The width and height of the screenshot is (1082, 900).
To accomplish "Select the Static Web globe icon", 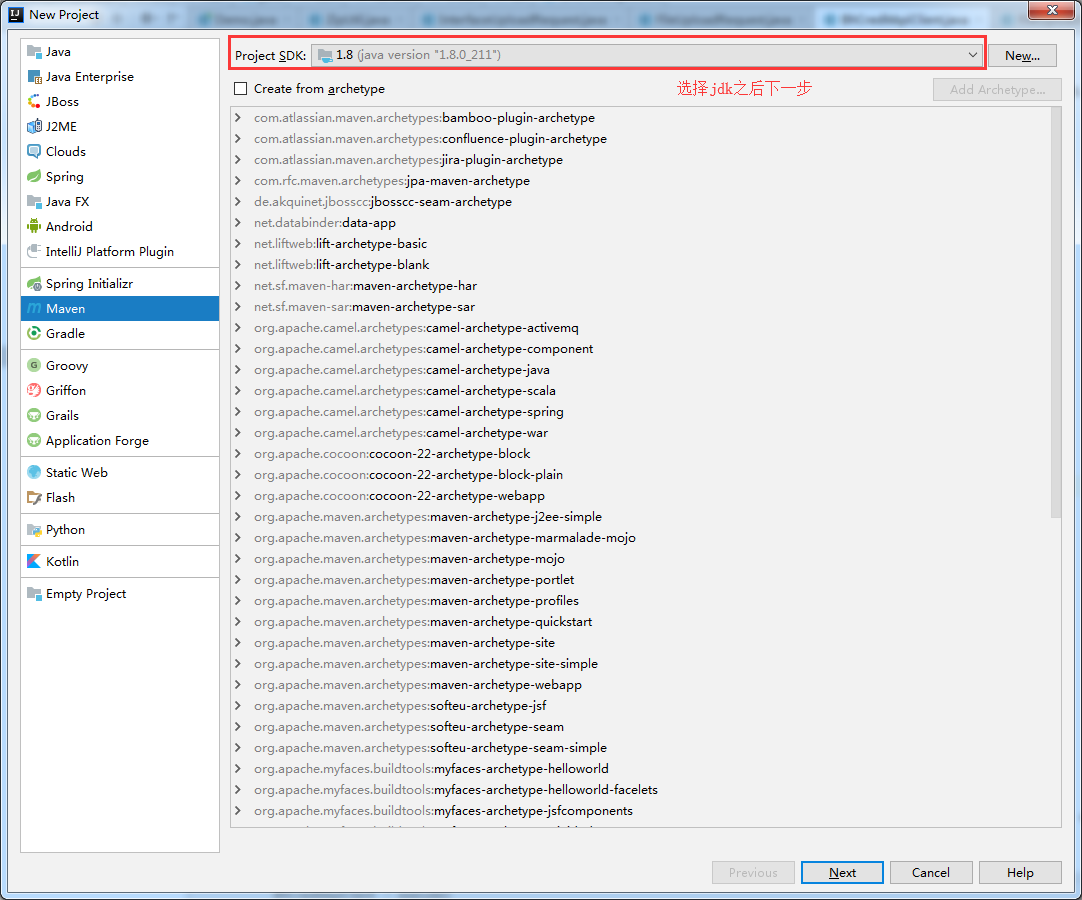I will 34,472.
